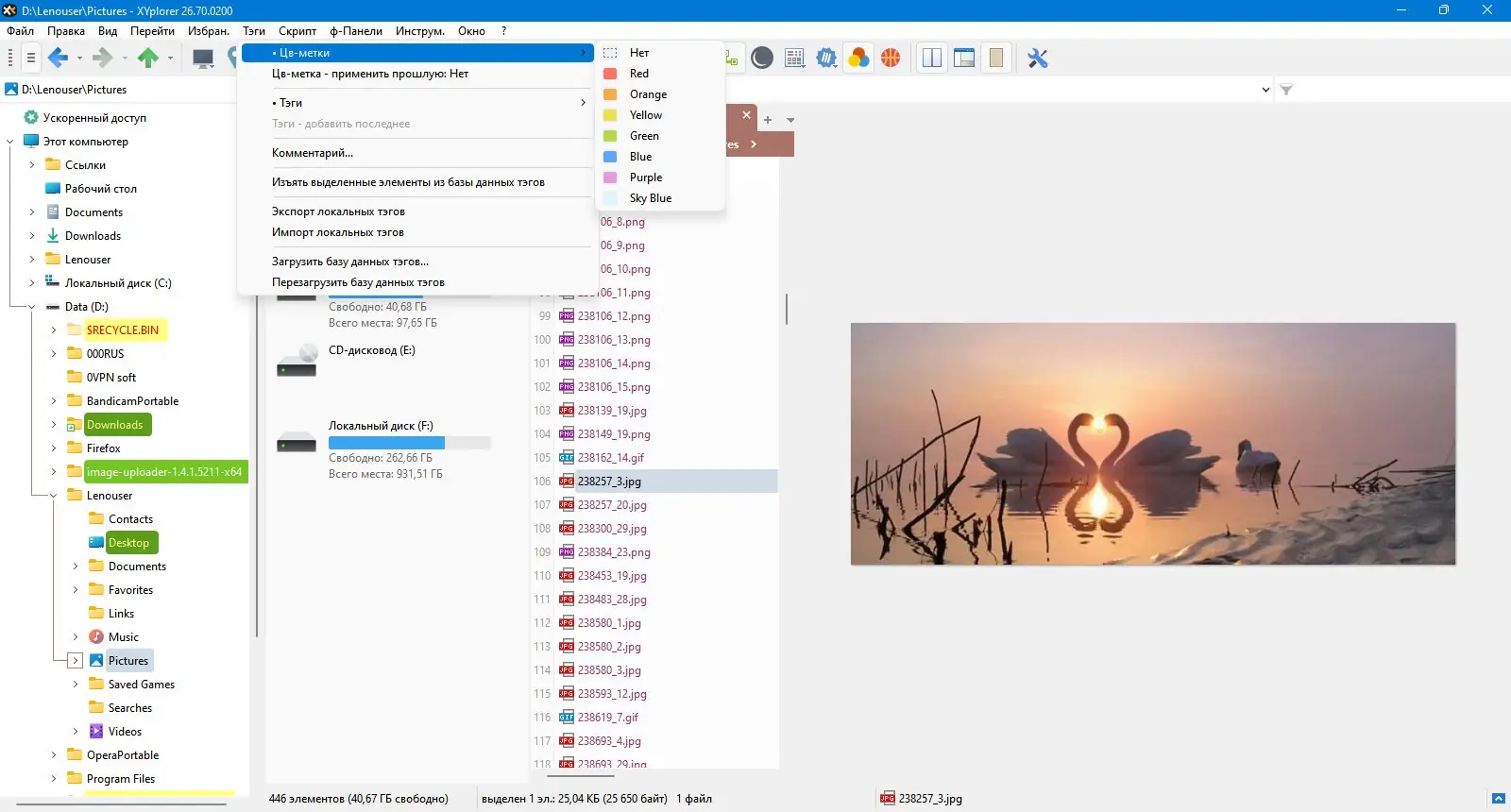Open the up-arrow dropdown in toolbar
Image resolution: width=1511 pixels, height=812 pixels.
(170, 59)
